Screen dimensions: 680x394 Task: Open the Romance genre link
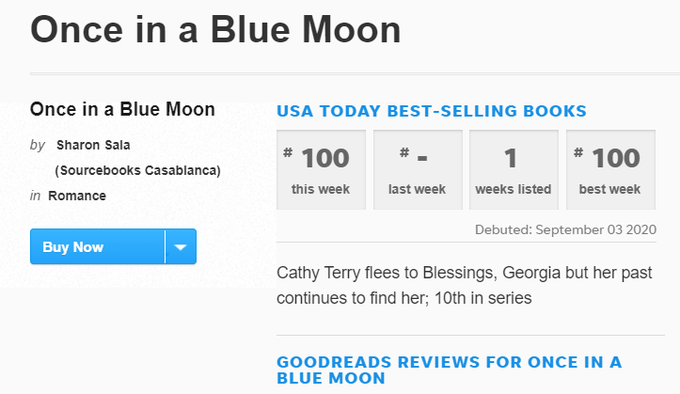tap(77, 196)
